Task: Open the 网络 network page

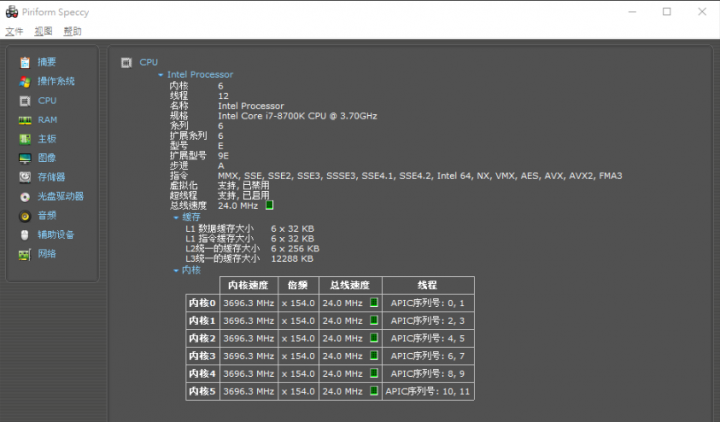Action: point(47,253)
